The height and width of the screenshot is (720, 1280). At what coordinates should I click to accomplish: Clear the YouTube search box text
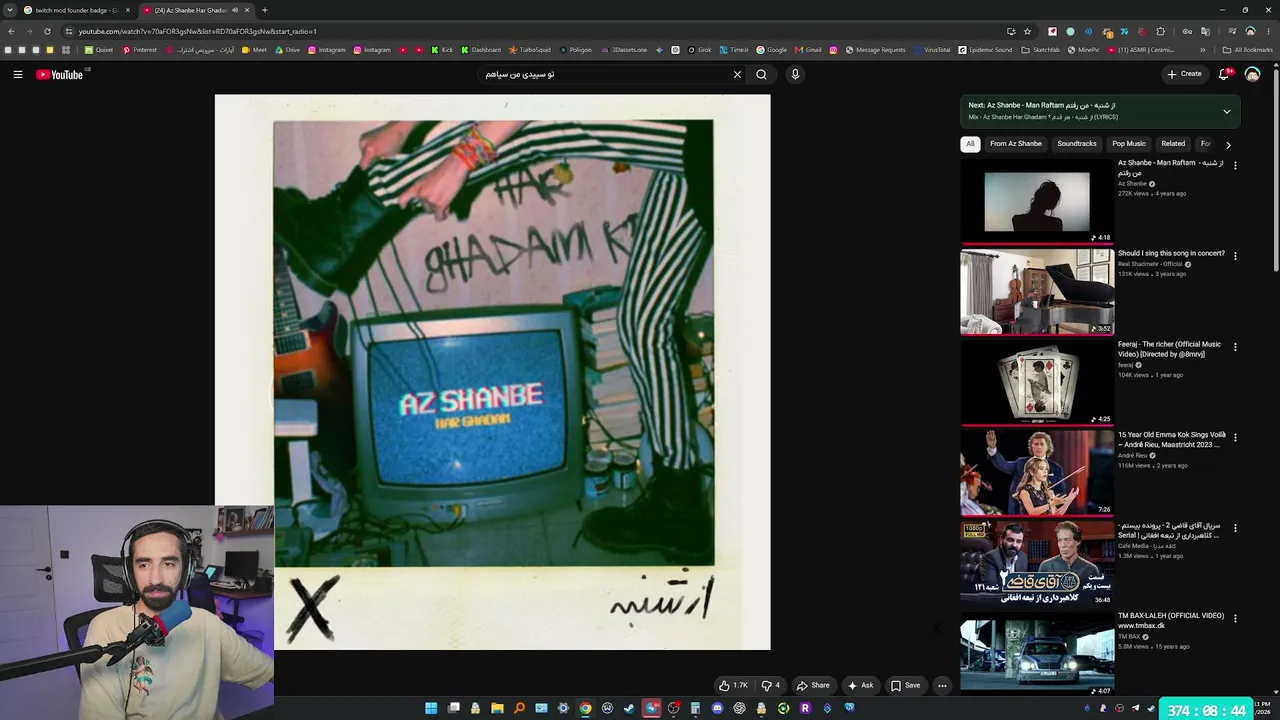(x=737, y=74)
